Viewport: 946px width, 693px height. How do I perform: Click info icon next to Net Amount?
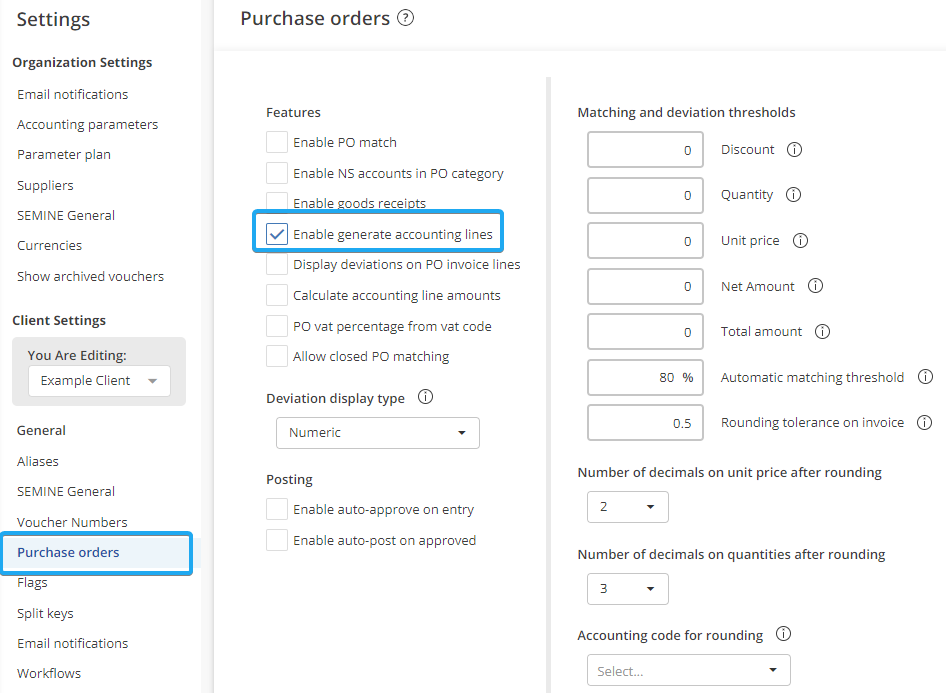click(x=815, y=286)
